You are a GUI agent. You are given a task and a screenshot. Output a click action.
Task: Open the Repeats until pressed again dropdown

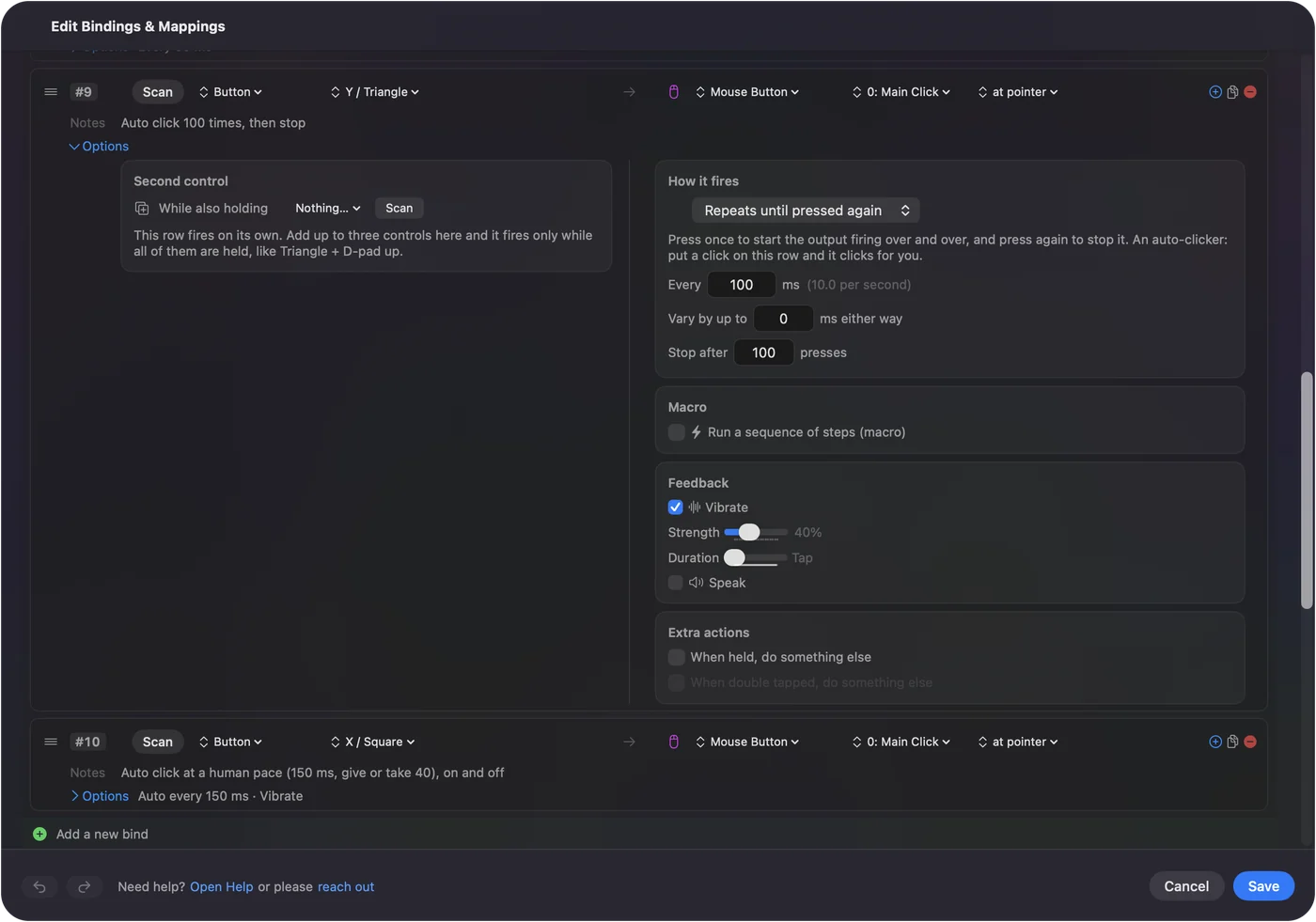[806, 211]
